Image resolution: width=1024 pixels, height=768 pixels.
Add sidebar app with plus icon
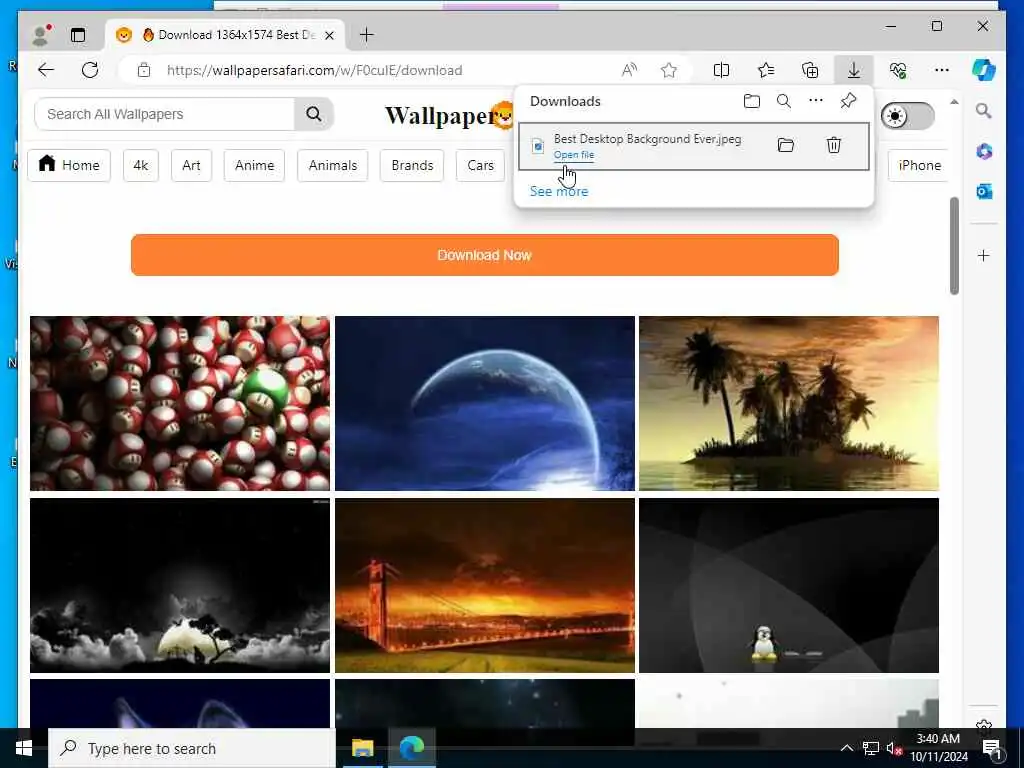pyautogui.click(x=984, y=255)
